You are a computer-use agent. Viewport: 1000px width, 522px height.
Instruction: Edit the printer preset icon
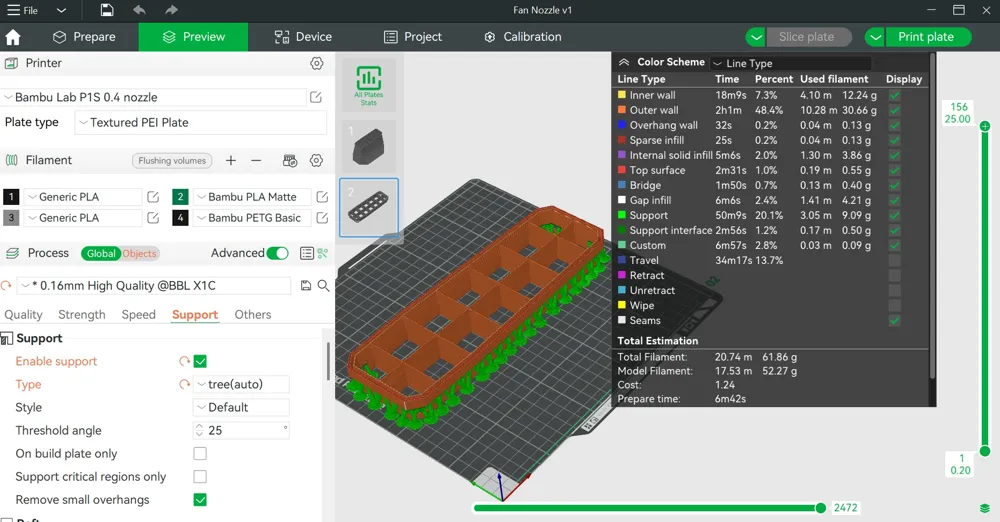pos(316,97)
